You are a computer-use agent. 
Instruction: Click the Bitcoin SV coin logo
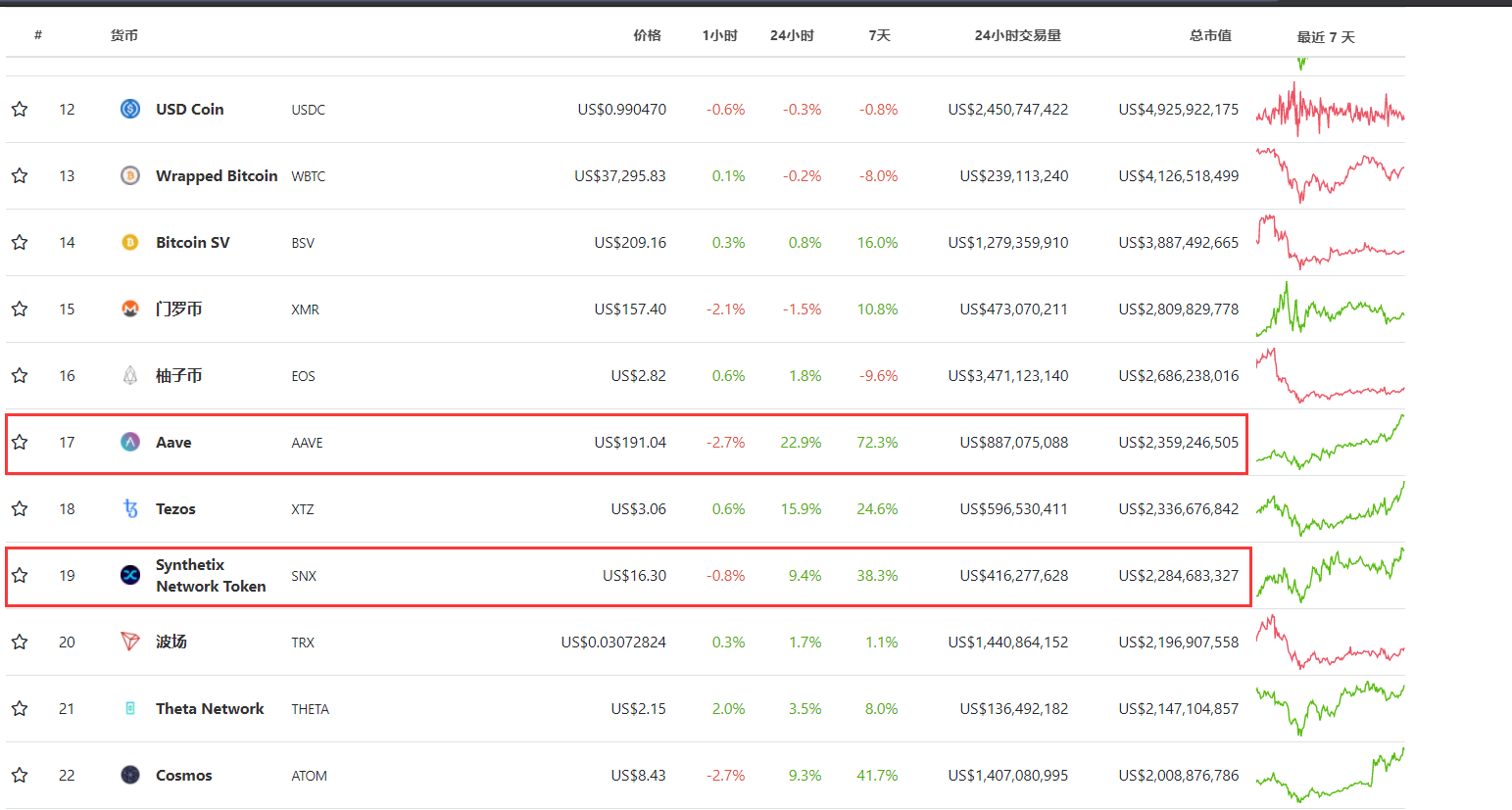[x=130, y=242]
